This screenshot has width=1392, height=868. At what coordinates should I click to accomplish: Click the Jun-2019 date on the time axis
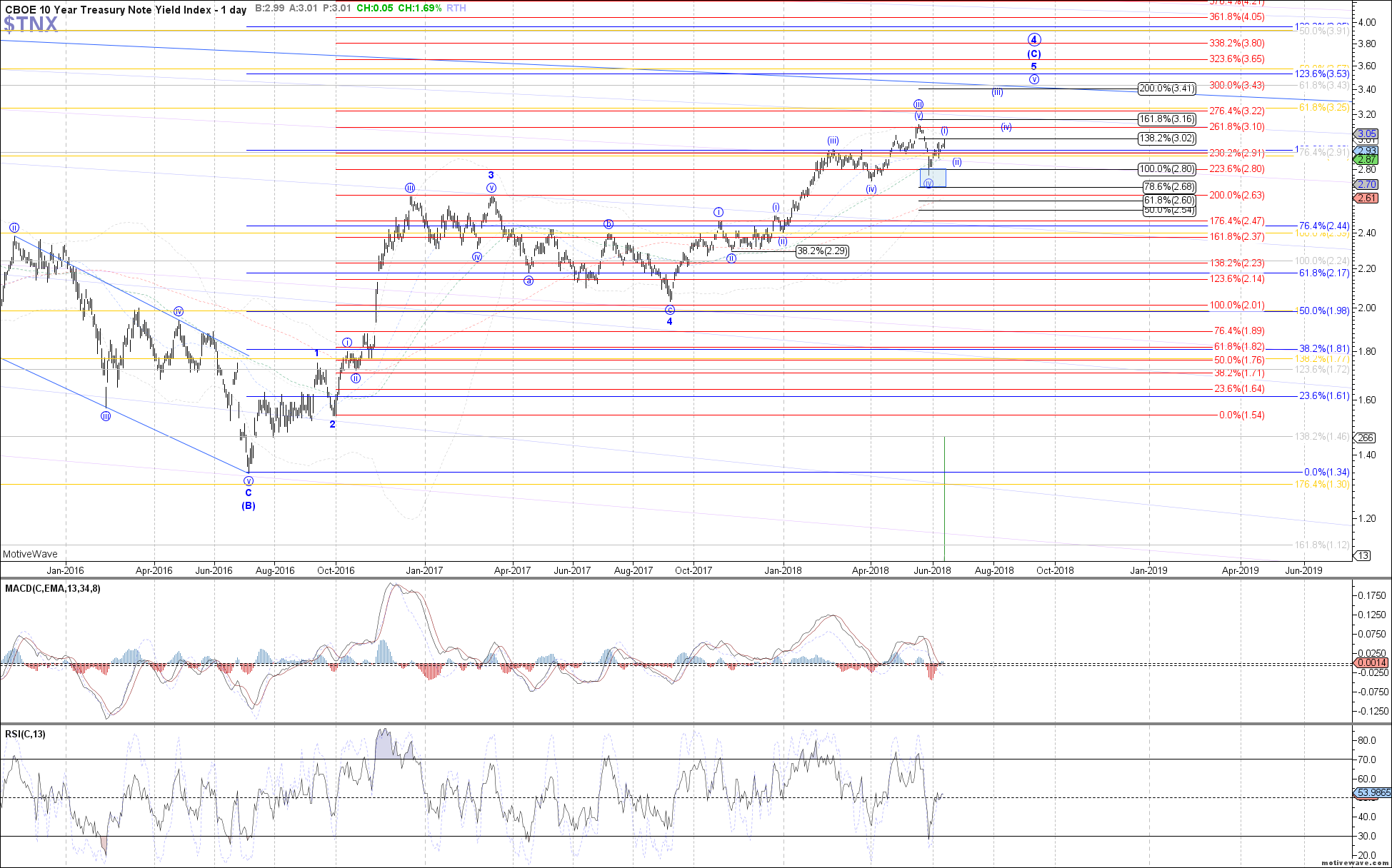click(x=1303, y=570)
